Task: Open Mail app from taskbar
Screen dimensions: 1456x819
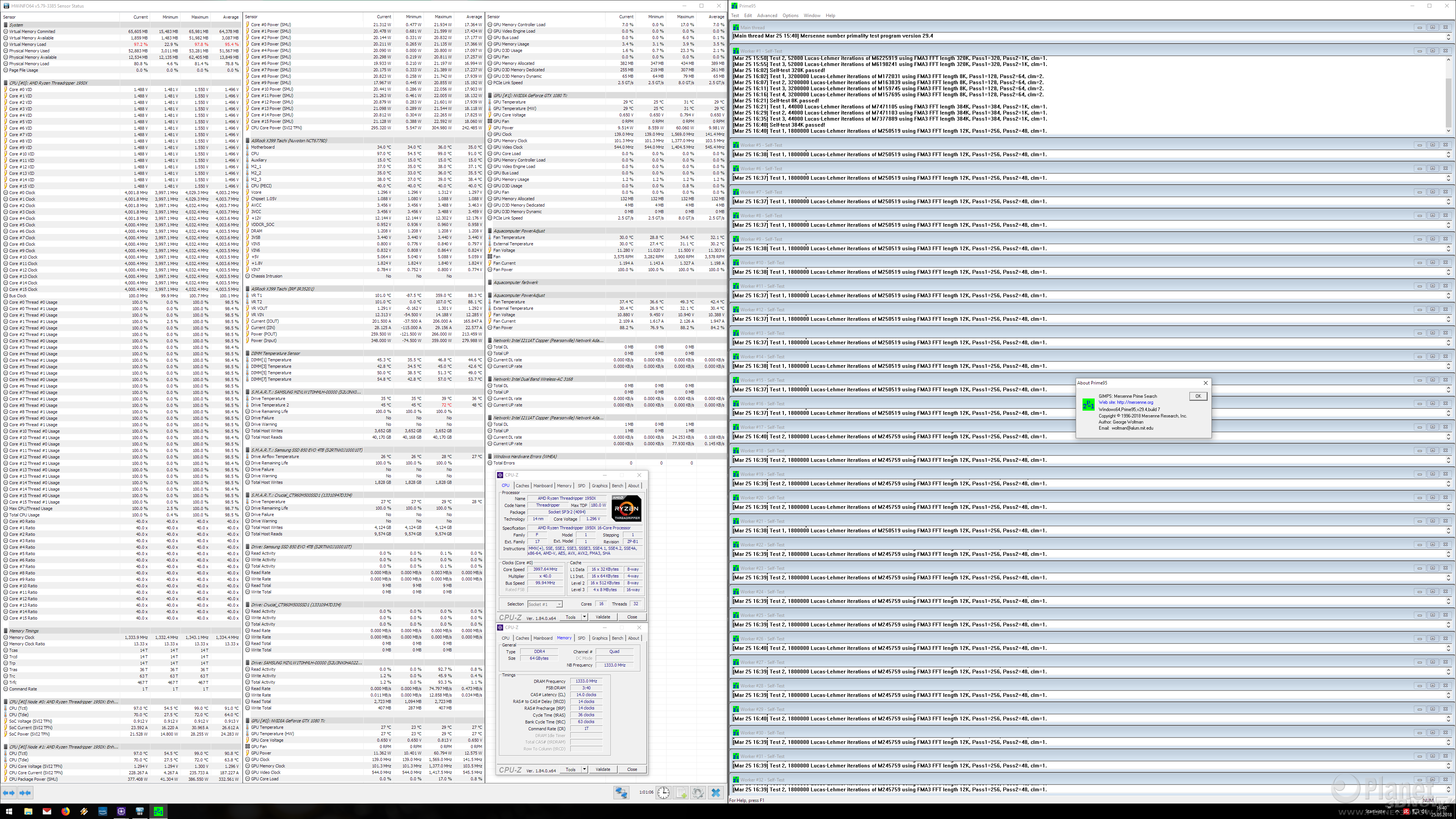Action: pyautogui.click(x=47, y=812)
